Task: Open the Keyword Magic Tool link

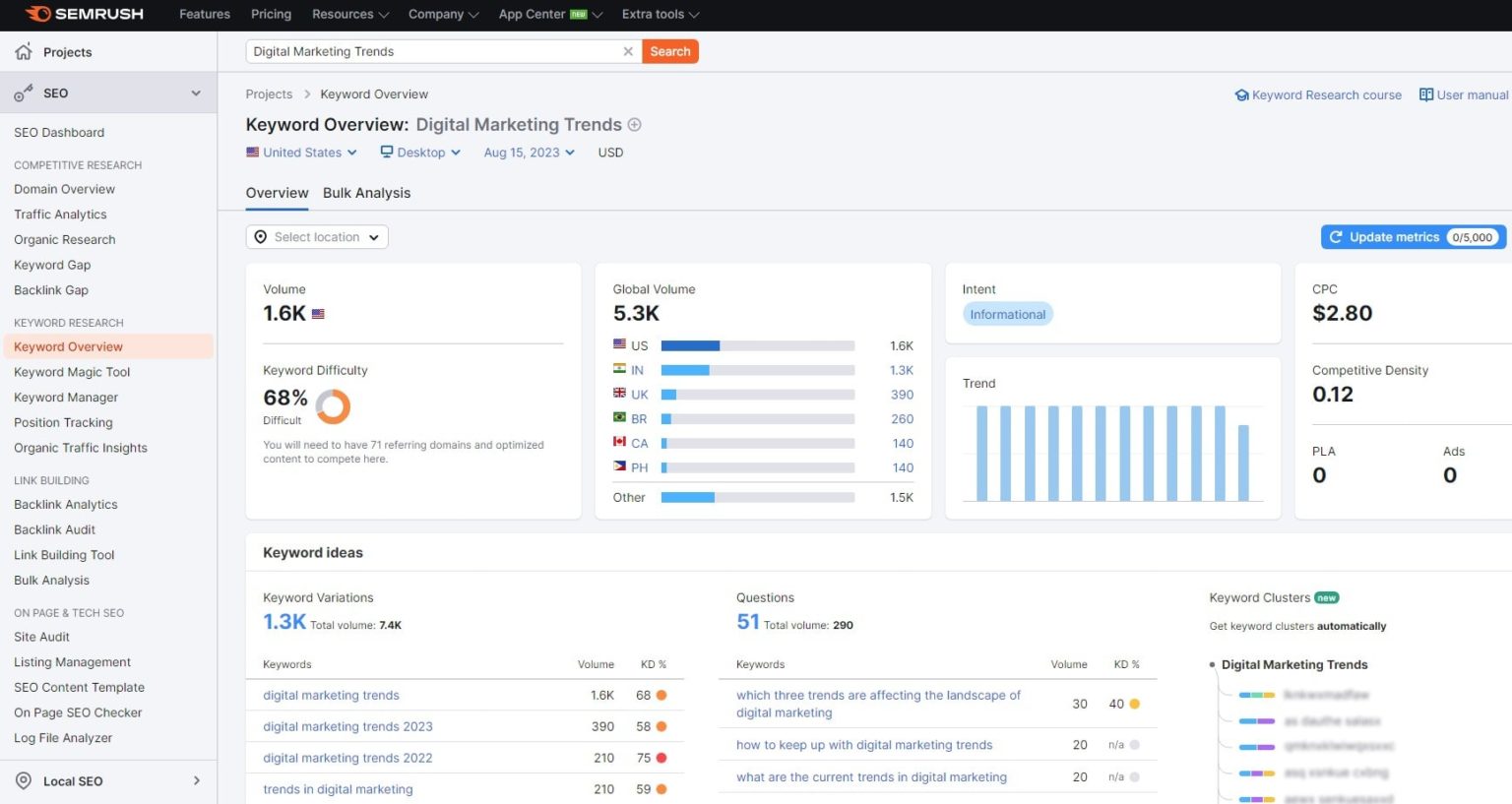Action: point(72,372)
